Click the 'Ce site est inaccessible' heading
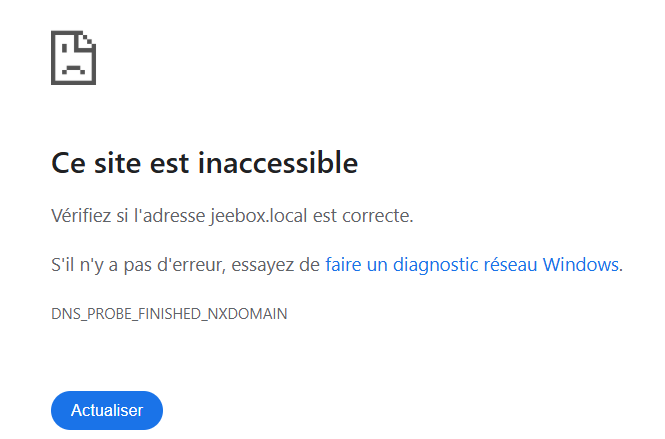Screen dimensions: 665x439 click(x=204, y=162)
